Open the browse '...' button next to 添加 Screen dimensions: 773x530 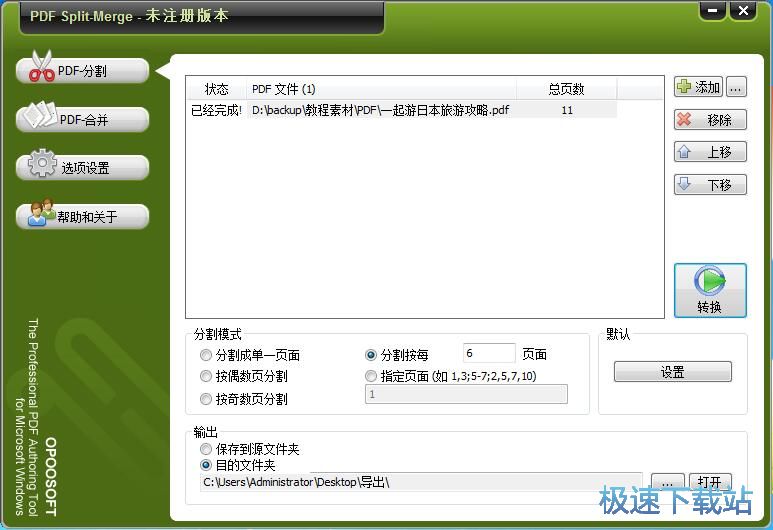point(736,87)
